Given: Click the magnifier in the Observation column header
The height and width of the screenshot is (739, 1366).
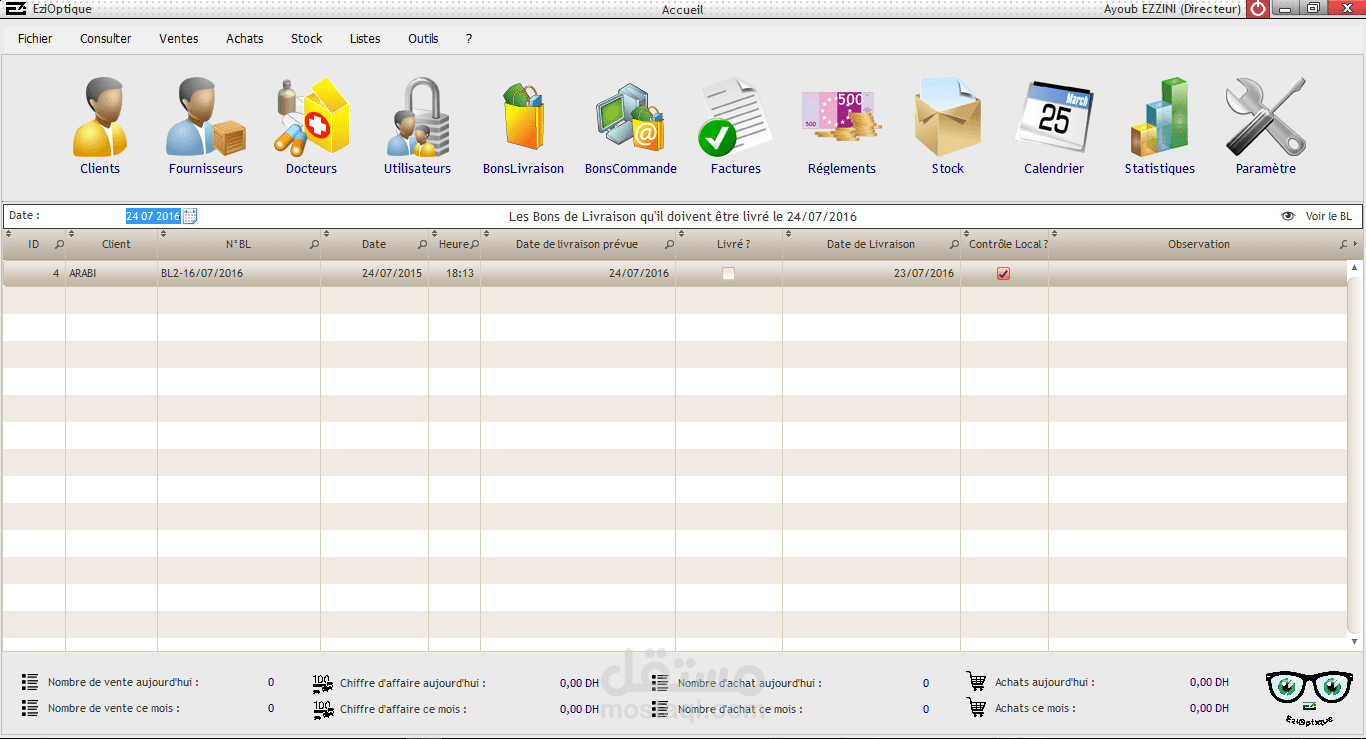Looking at the screenshot, I should (x=1343, y=245).
